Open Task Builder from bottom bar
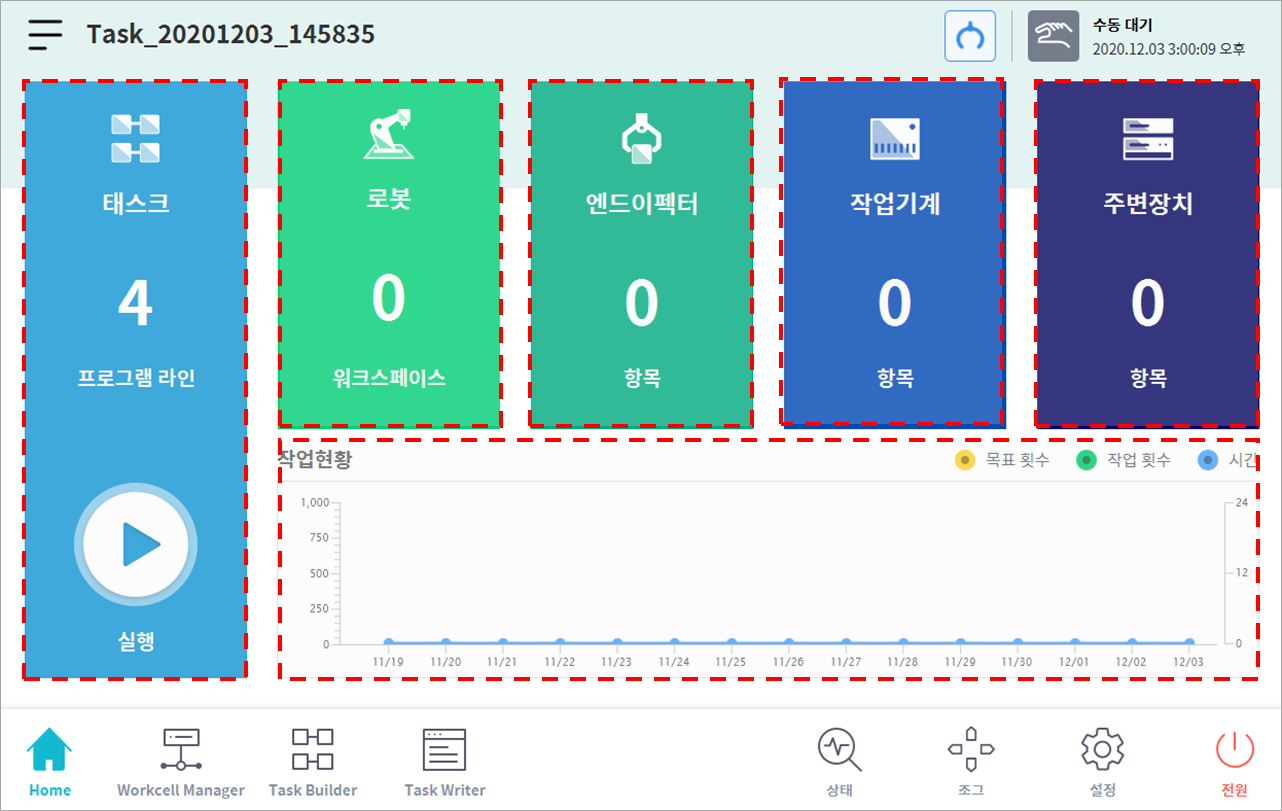 click(x=312, y=762)
